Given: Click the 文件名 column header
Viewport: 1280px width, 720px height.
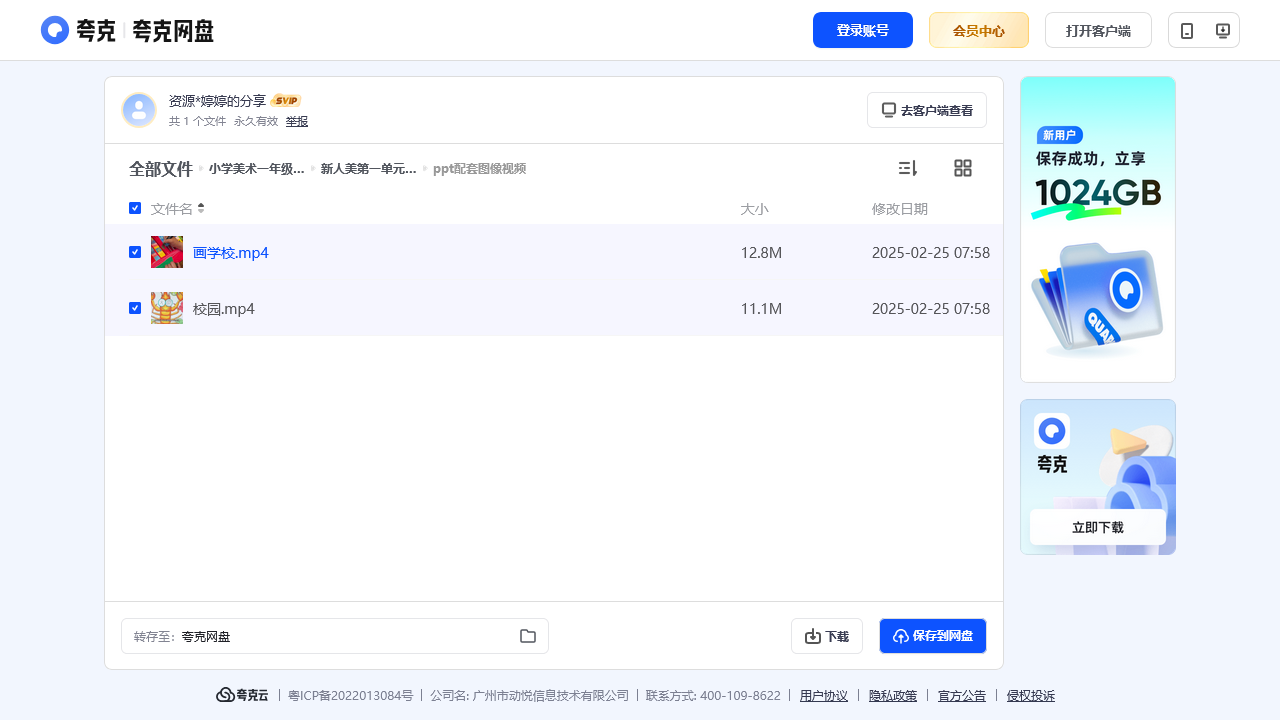Looking at the screenshot, I should [x=172, y=208].
